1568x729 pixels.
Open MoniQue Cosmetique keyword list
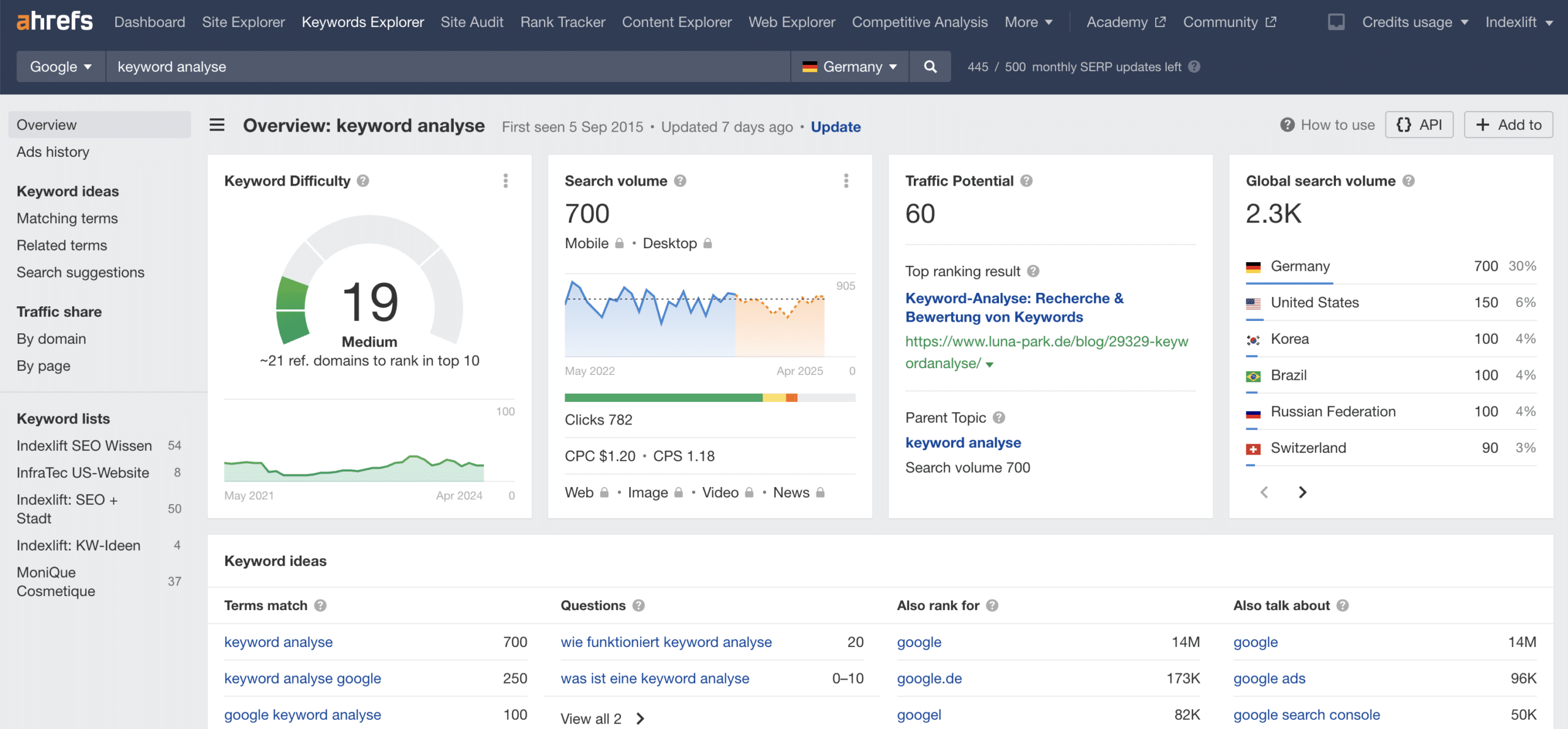coord(56,581)
